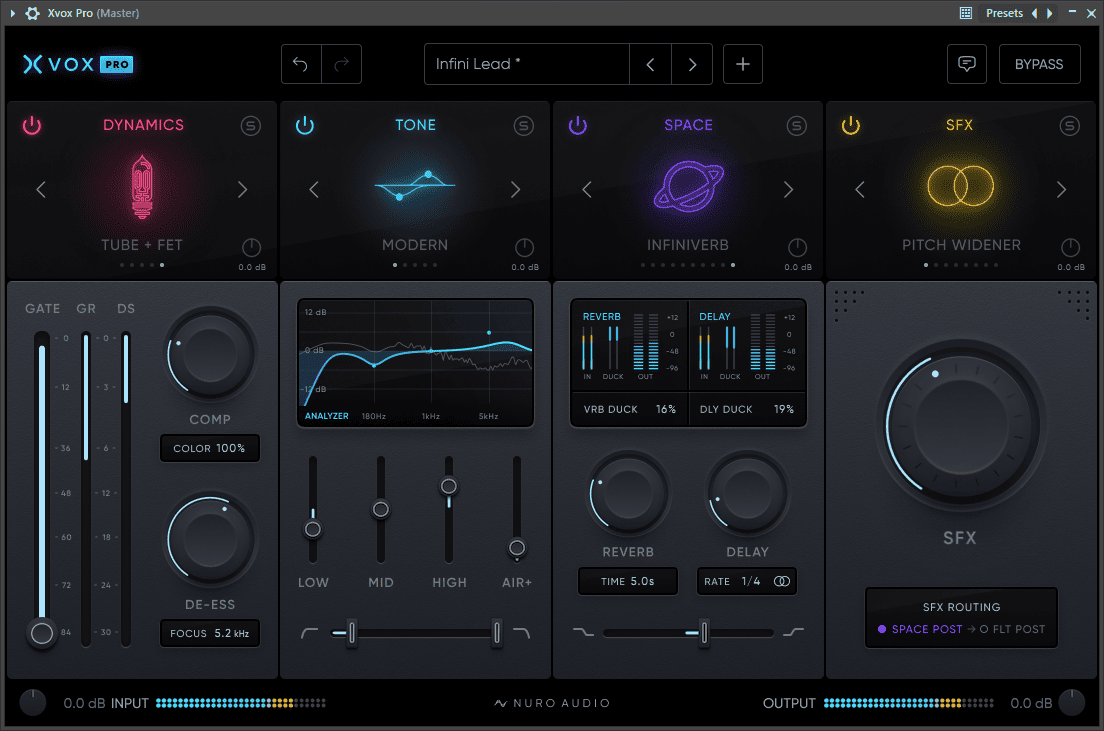Open the Infini Lead preset name list
The image size is (1104, 731).
coord(527,64)
